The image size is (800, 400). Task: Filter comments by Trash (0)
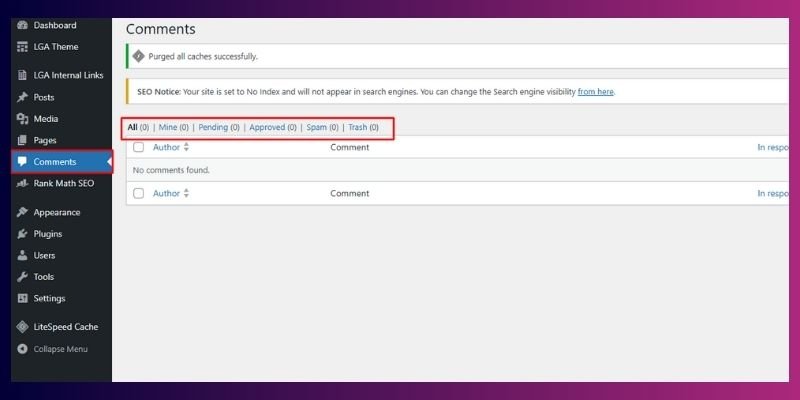click(x=363, y=127)
